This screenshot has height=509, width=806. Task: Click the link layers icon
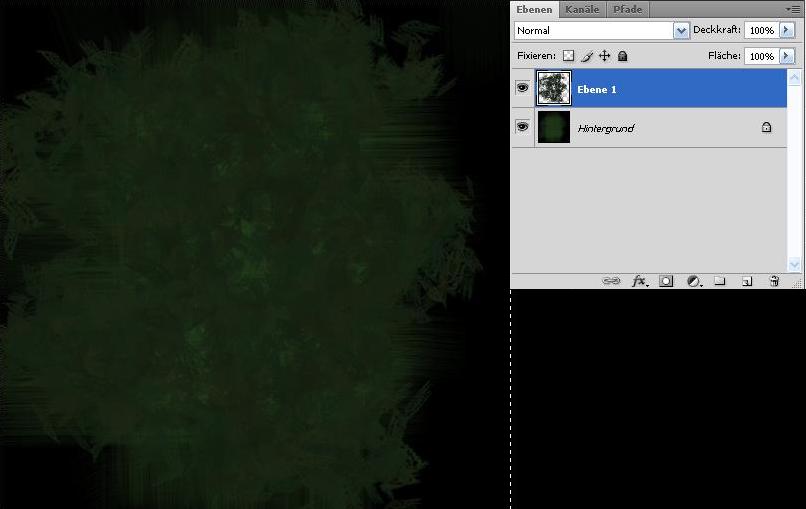coord(611,281)
